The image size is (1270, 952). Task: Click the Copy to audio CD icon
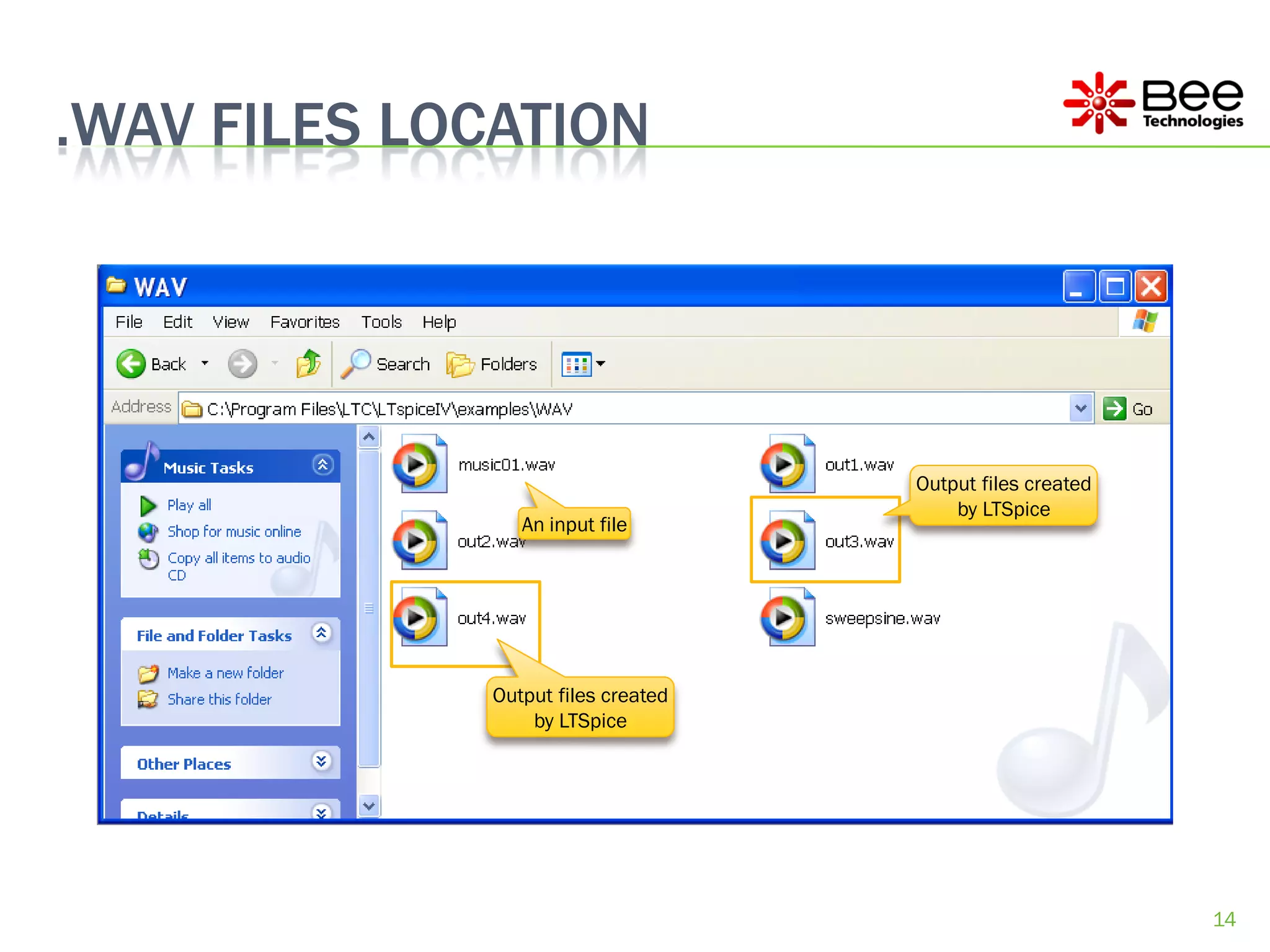tap(148, 559)
